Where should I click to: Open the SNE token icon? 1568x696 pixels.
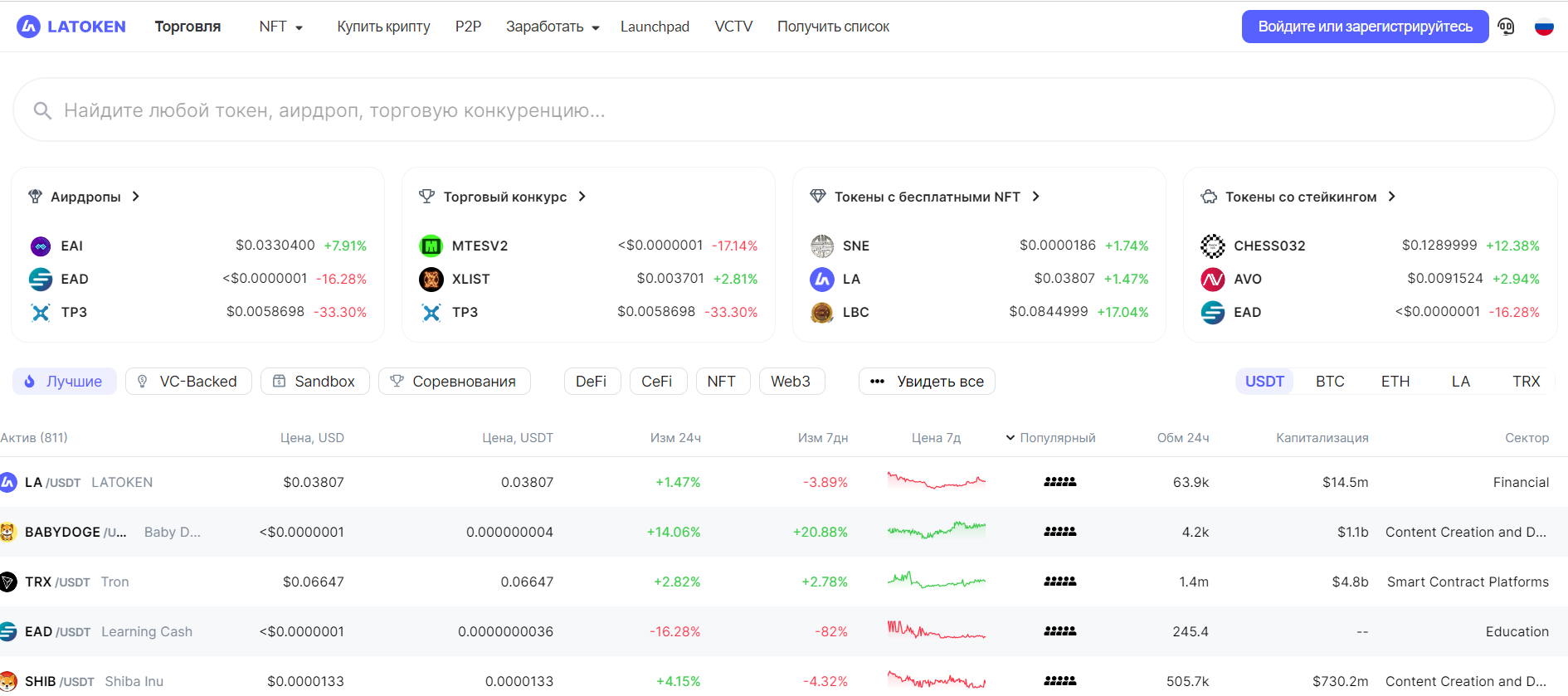(x=822, y=246)
